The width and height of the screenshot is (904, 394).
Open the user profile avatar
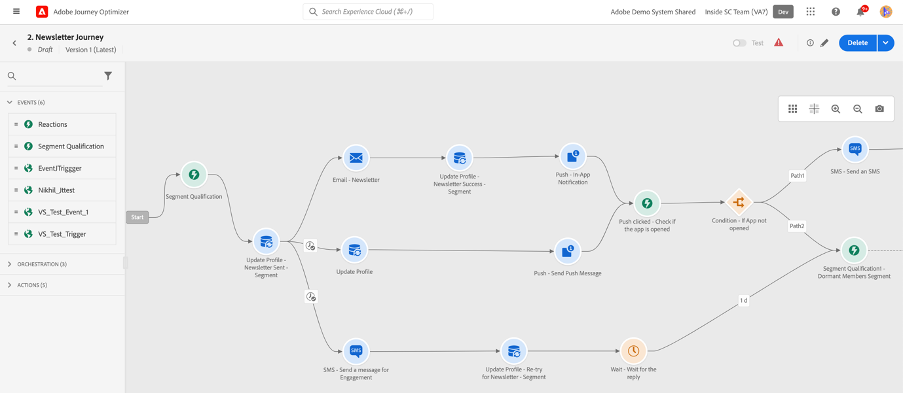tap(886, 12)
